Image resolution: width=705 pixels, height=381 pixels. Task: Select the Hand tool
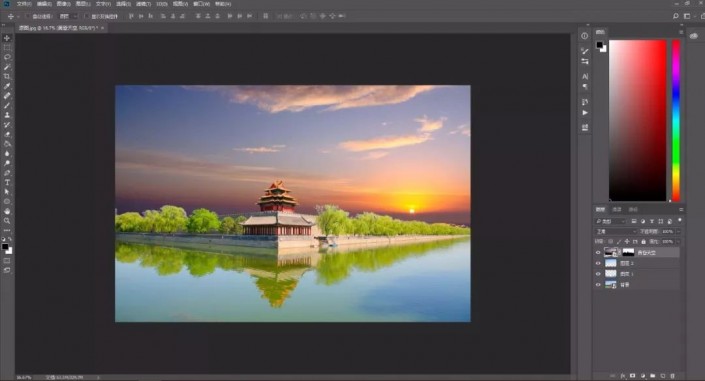pyautogui.click(x=7, y=211)
